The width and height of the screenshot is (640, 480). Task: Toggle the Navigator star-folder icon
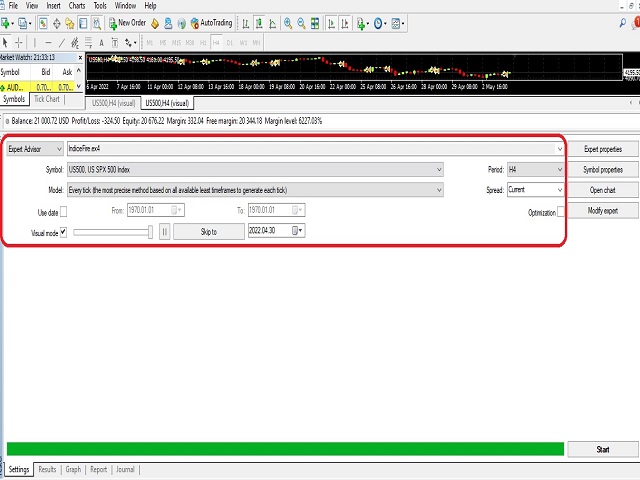click(x=70, y=24)
